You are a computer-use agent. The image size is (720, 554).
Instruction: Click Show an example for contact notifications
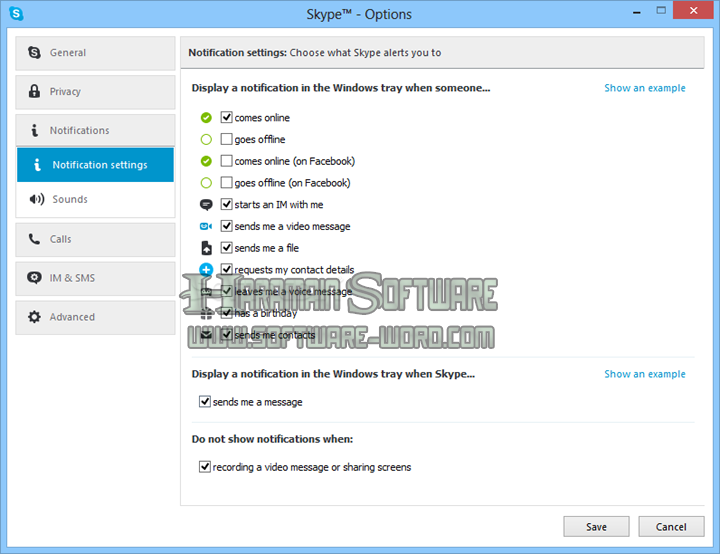click(645, 88)
